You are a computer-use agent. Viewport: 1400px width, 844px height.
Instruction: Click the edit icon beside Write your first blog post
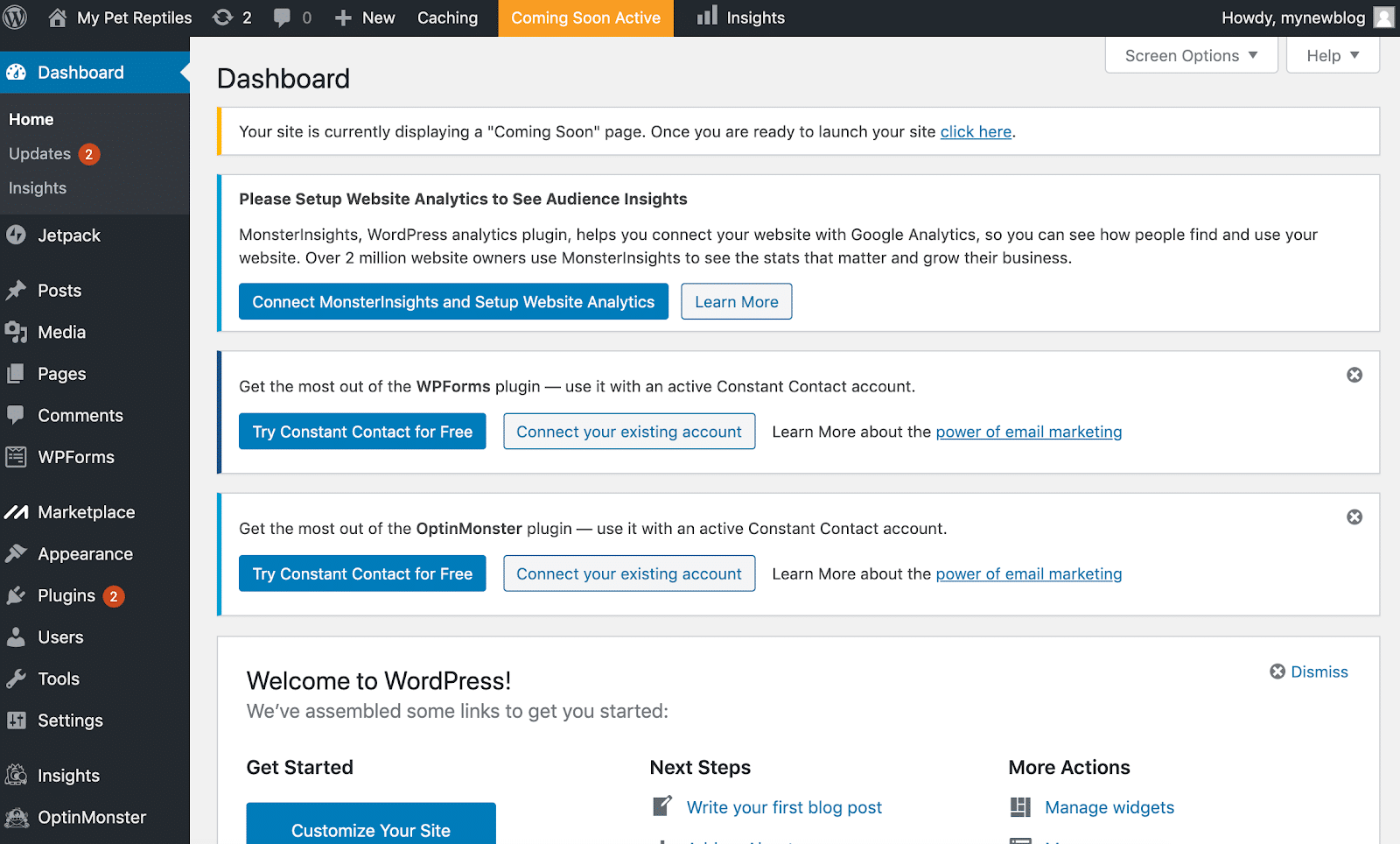(x=662, y=805)
